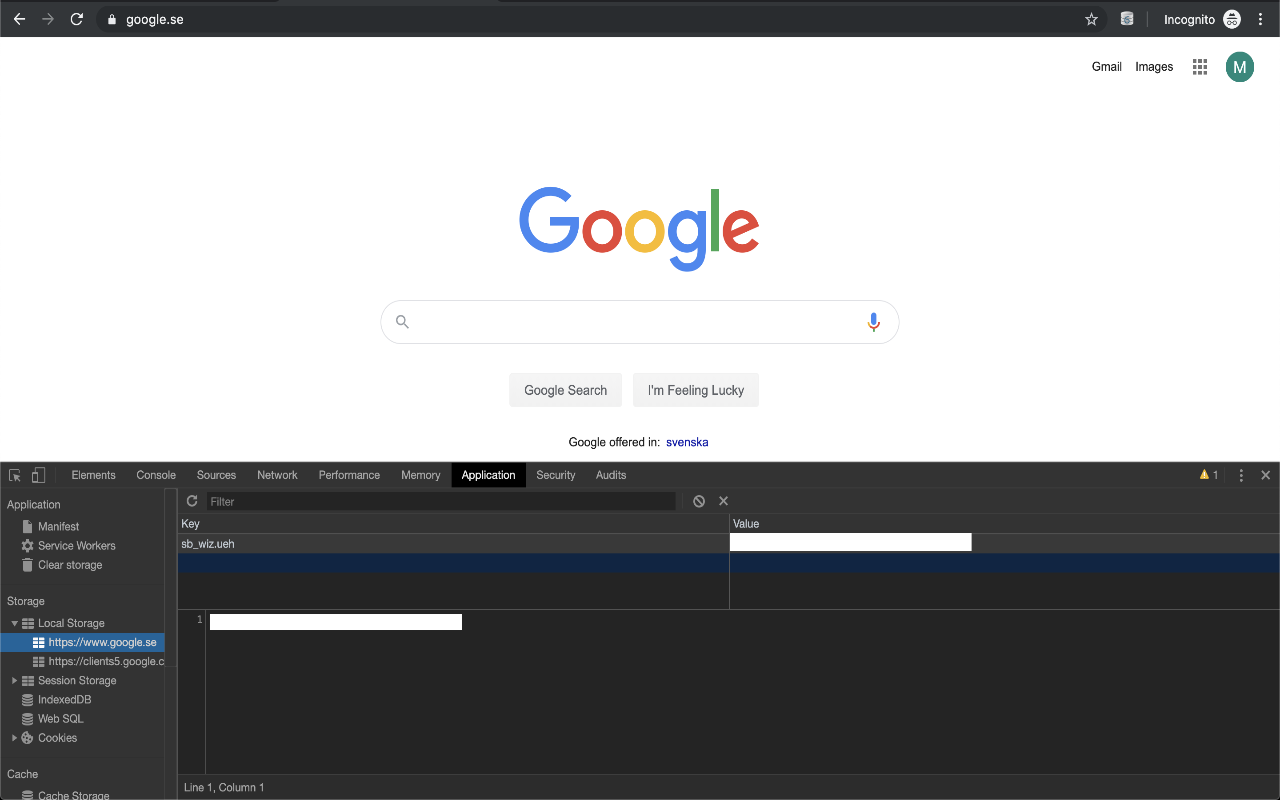Expand the Cookies tree node

[15, 738]
